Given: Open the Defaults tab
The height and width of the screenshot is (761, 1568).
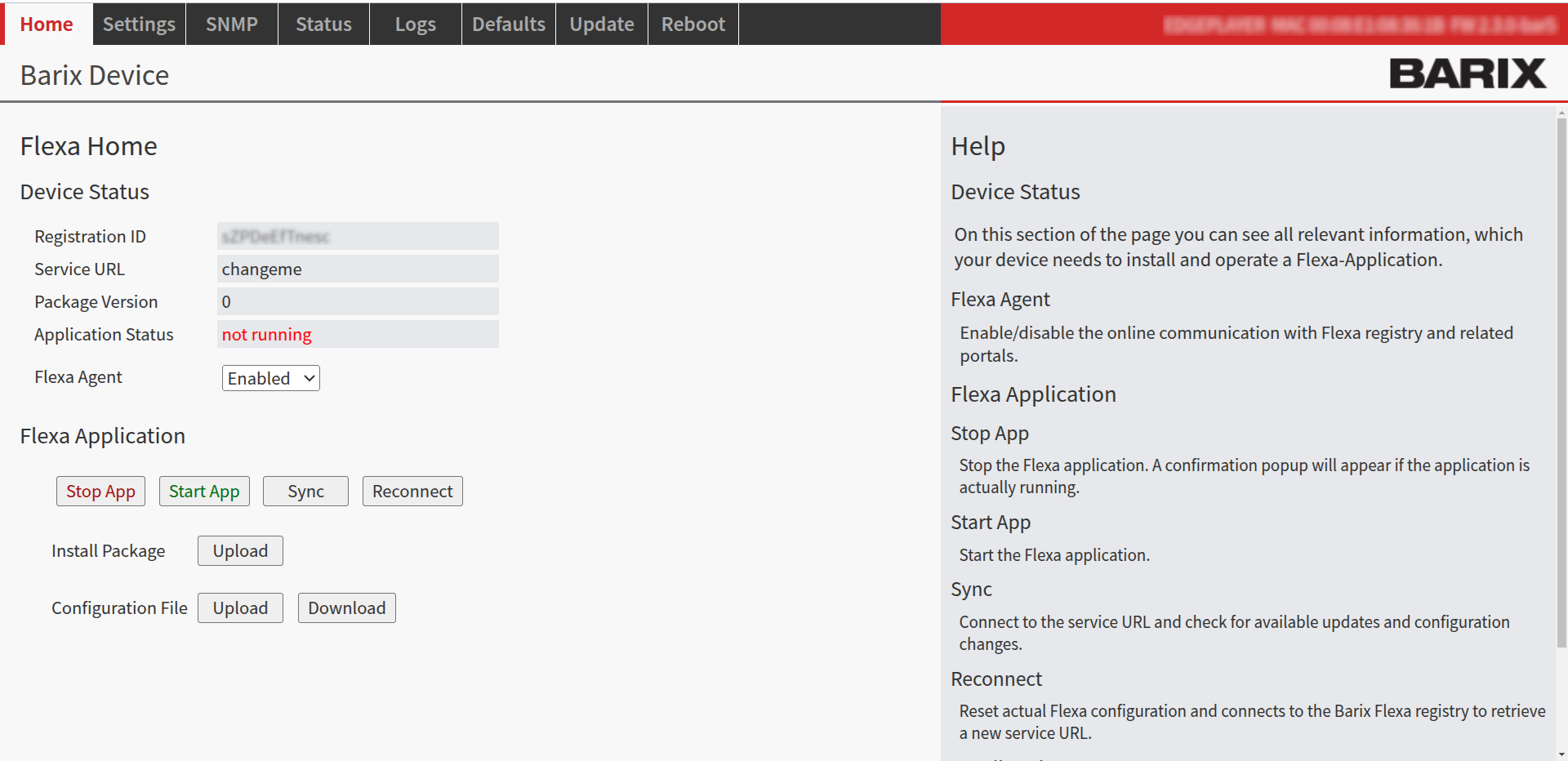Looking at the screenshot, I should (508, 24).
